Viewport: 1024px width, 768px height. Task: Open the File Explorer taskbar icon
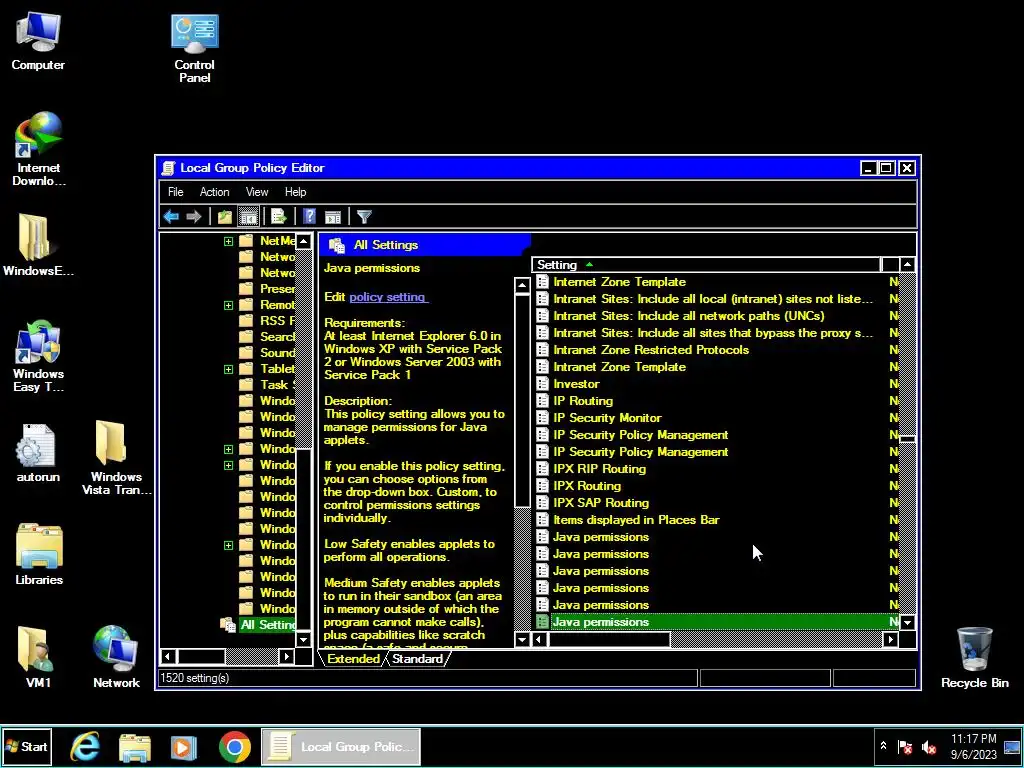pyautogui.click(x=135, y=746)
